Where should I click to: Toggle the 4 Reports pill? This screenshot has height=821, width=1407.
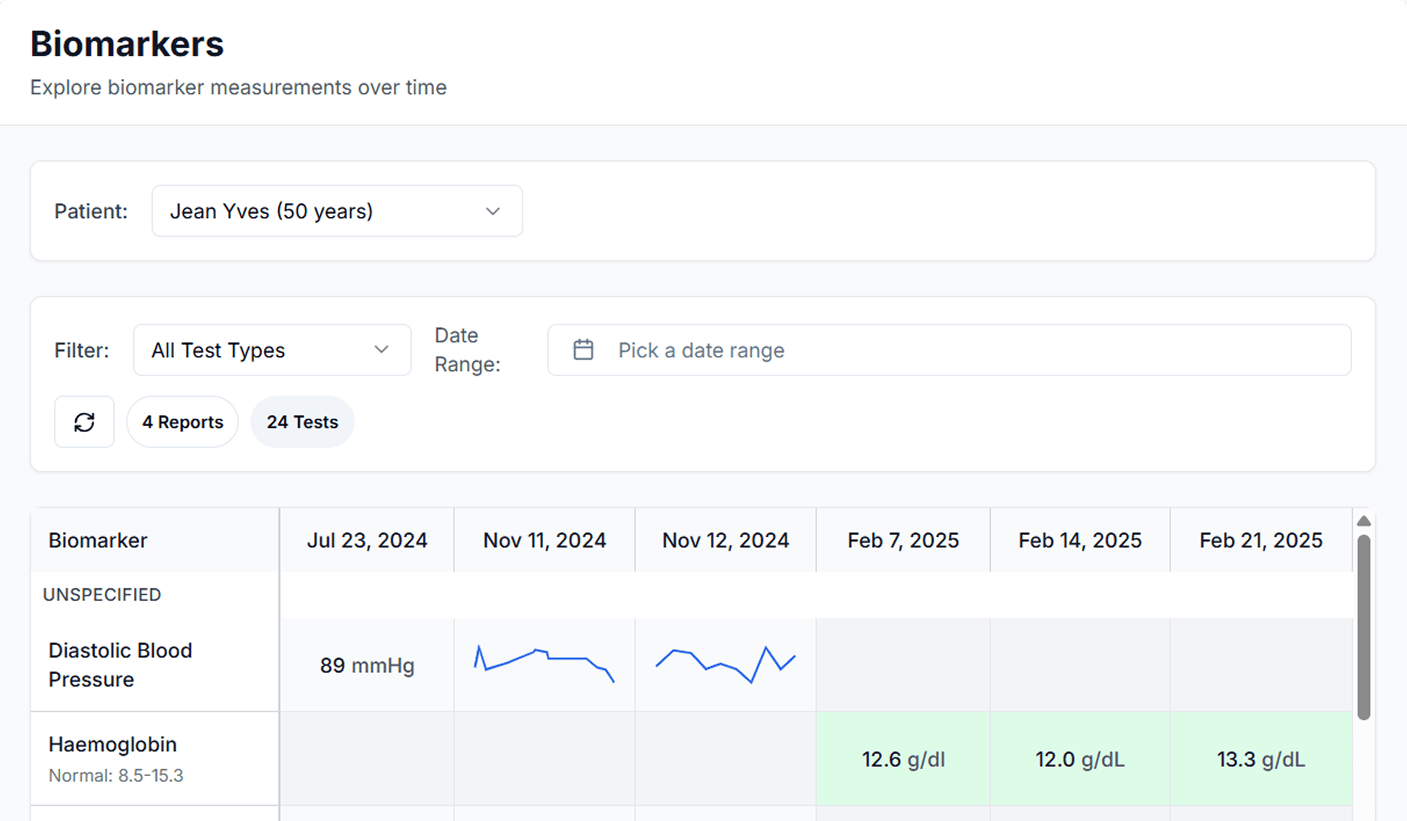(x=182, y=422)
